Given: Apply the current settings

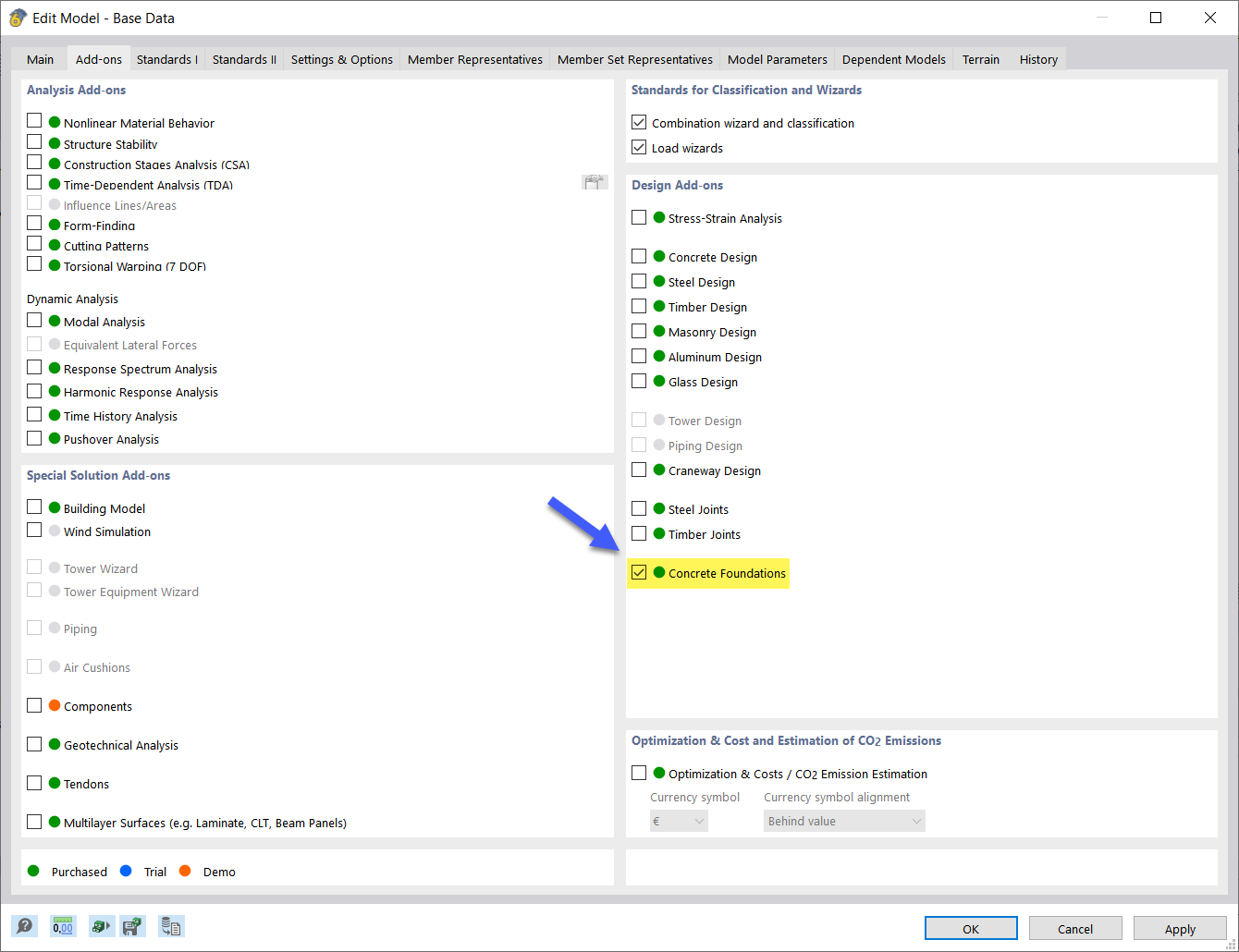Looking at the screenshot, I should click(1180, 928).
